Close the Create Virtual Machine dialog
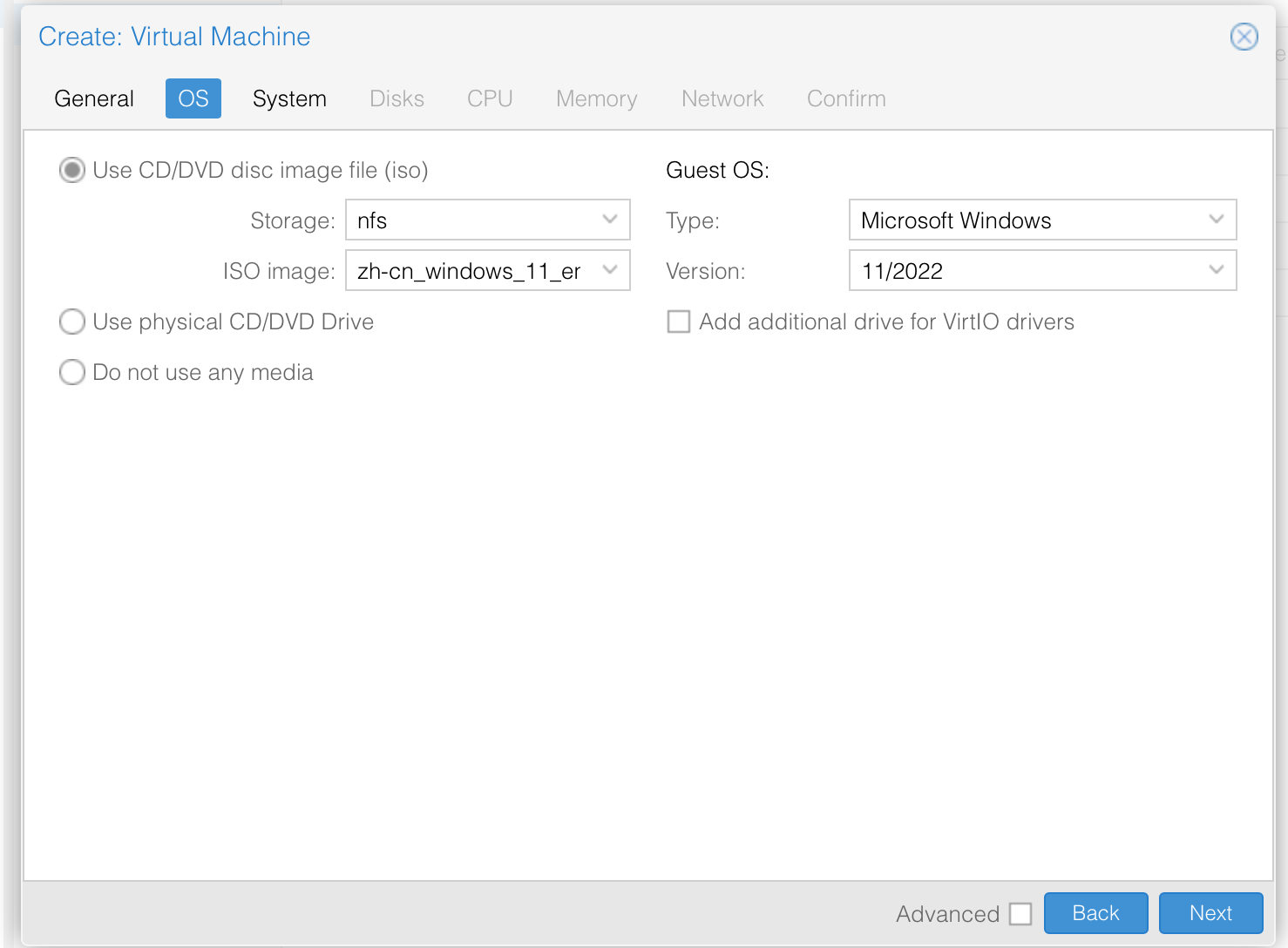This screenshot has width=1288, height=948. (1244, 37)
